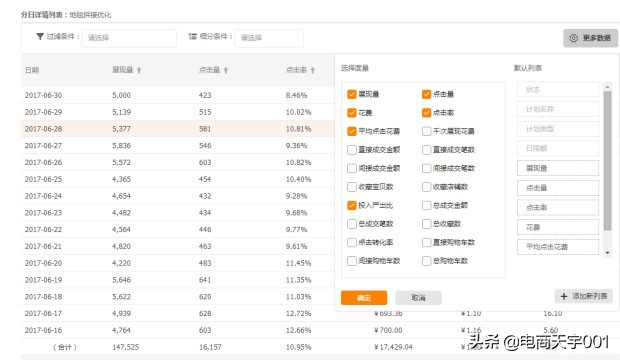Uncheck the 平均点击花费 checkbox
Screen dimensions: 620x360
click(352, 131)
